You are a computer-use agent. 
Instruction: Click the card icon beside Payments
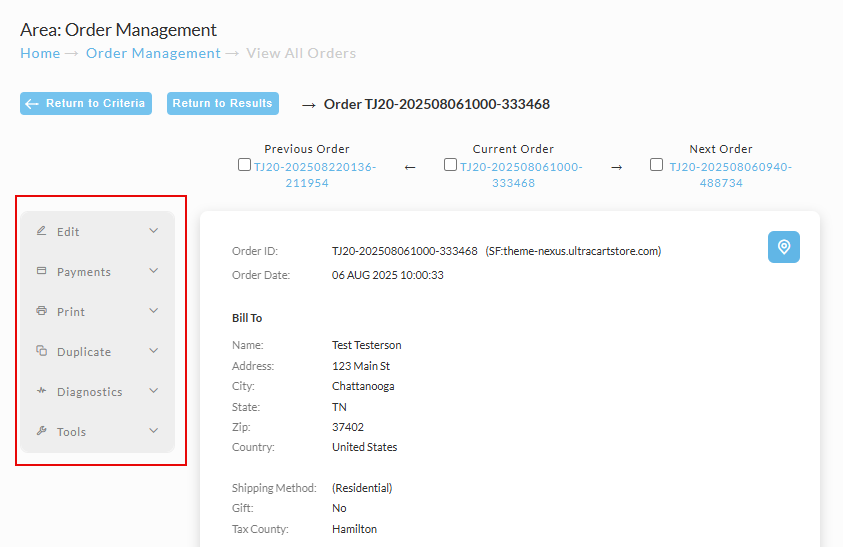point(41,271)
